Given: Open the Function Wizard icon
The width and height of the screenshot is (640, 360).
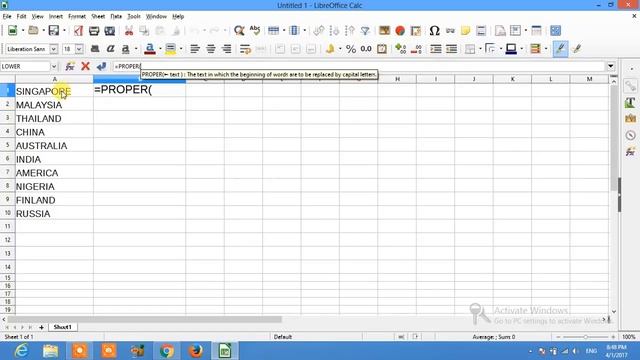Looking at the screenshot, I should tap(70, 66).
